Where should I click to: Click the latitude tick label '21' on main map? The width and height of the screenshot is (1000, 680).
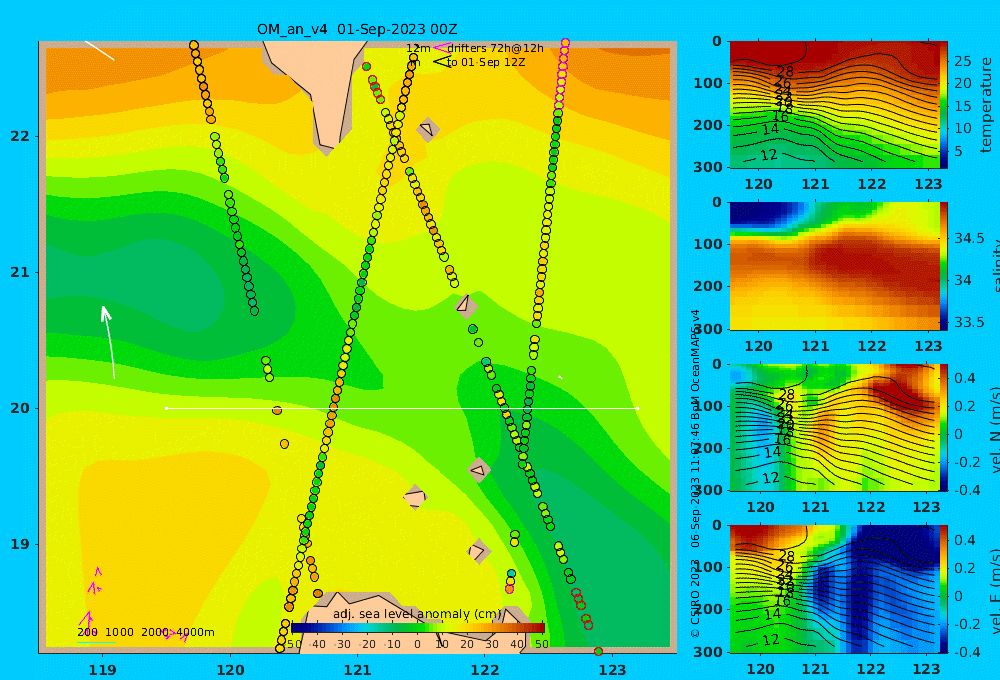pyautogui.click(x=20, y=272)
